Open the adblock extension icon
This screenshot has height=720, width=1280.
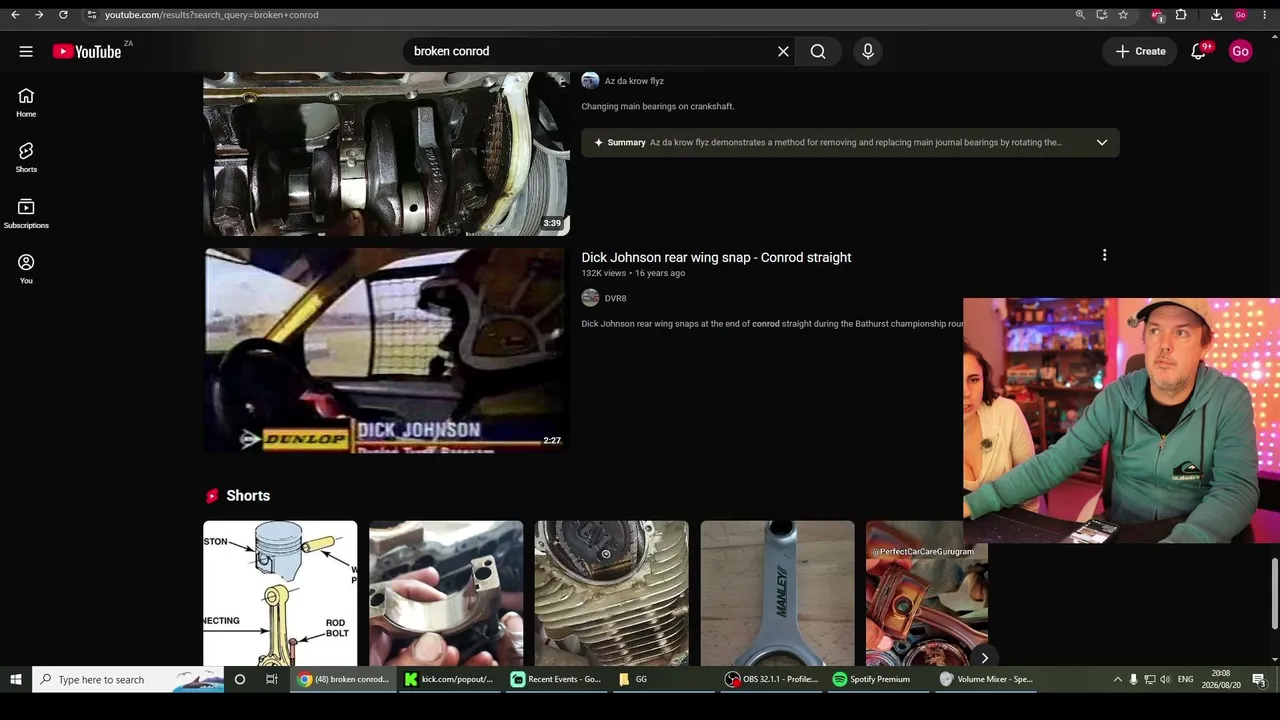1157,15
